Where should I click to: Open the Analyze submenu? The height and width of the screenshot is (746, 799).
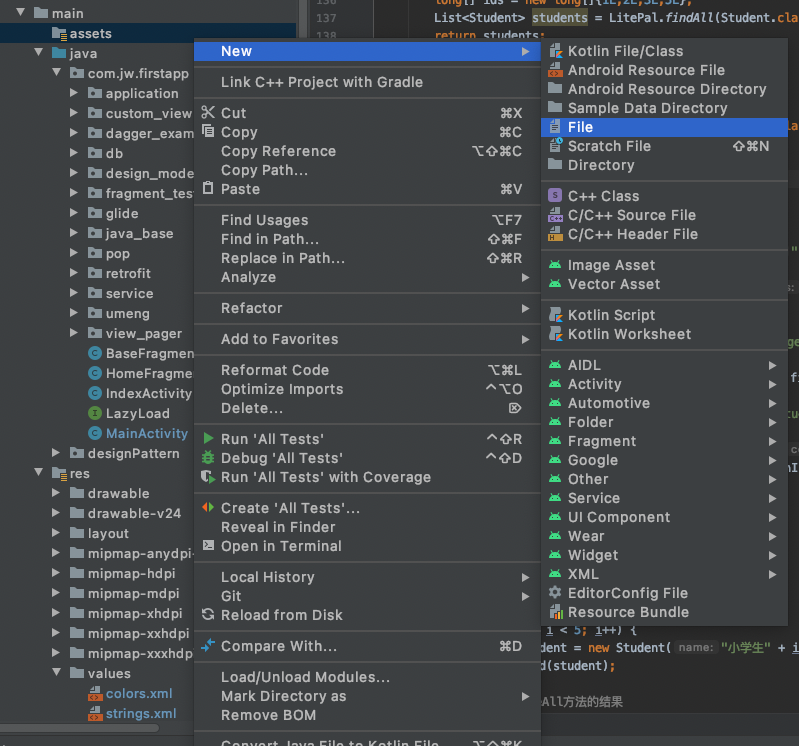367,277
